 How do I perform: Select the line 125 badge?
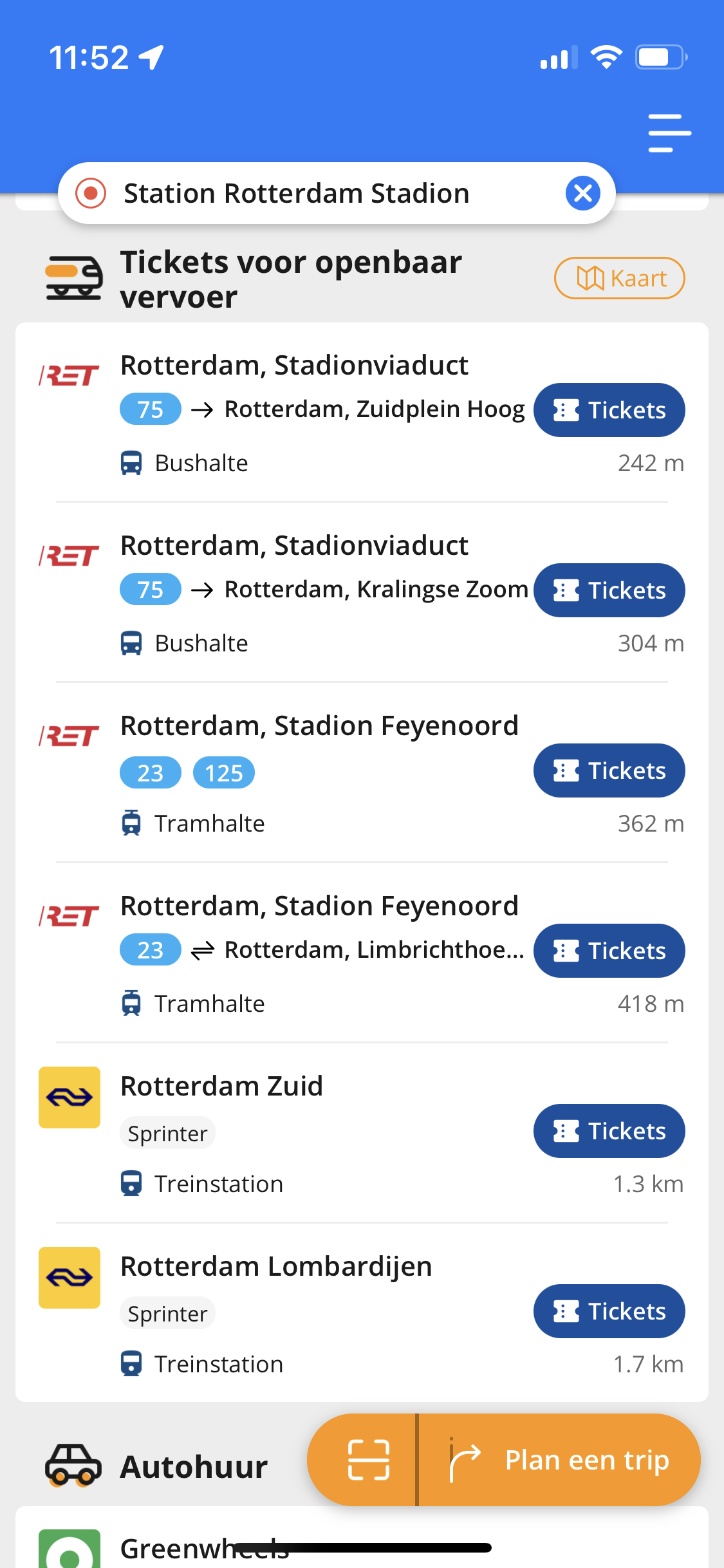(x=223, y=772)
